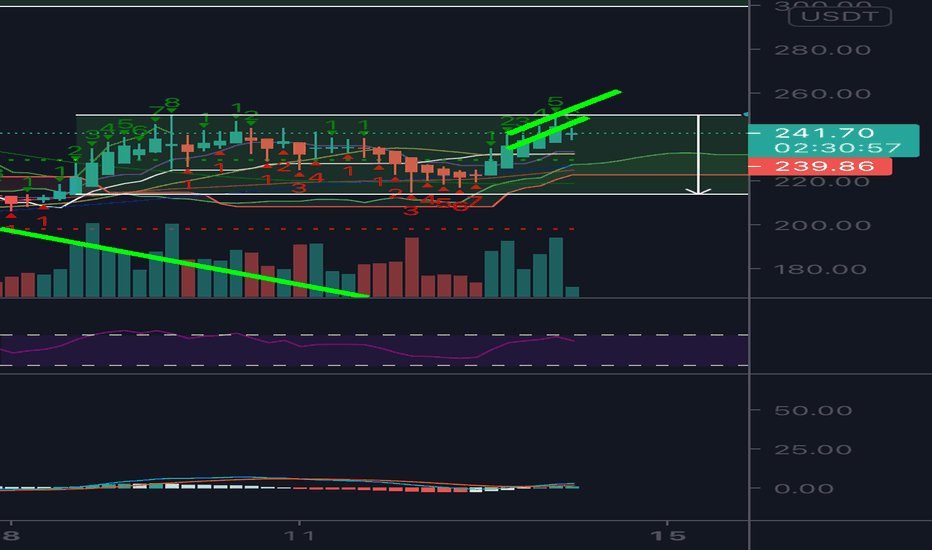This screenshot has height=550, width=932.
Task: Click the countdown timer 02:30:57
Action: coord(837,147)
